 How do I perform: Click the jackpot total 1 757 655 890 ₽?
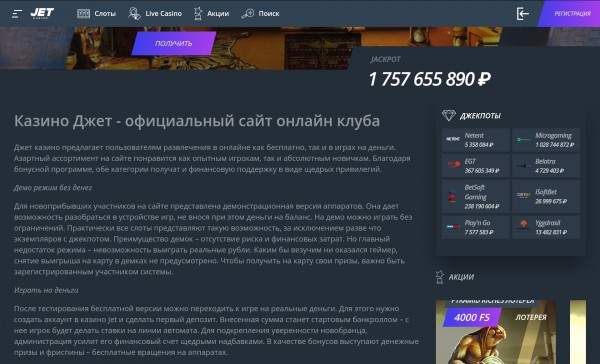(429, 79)
